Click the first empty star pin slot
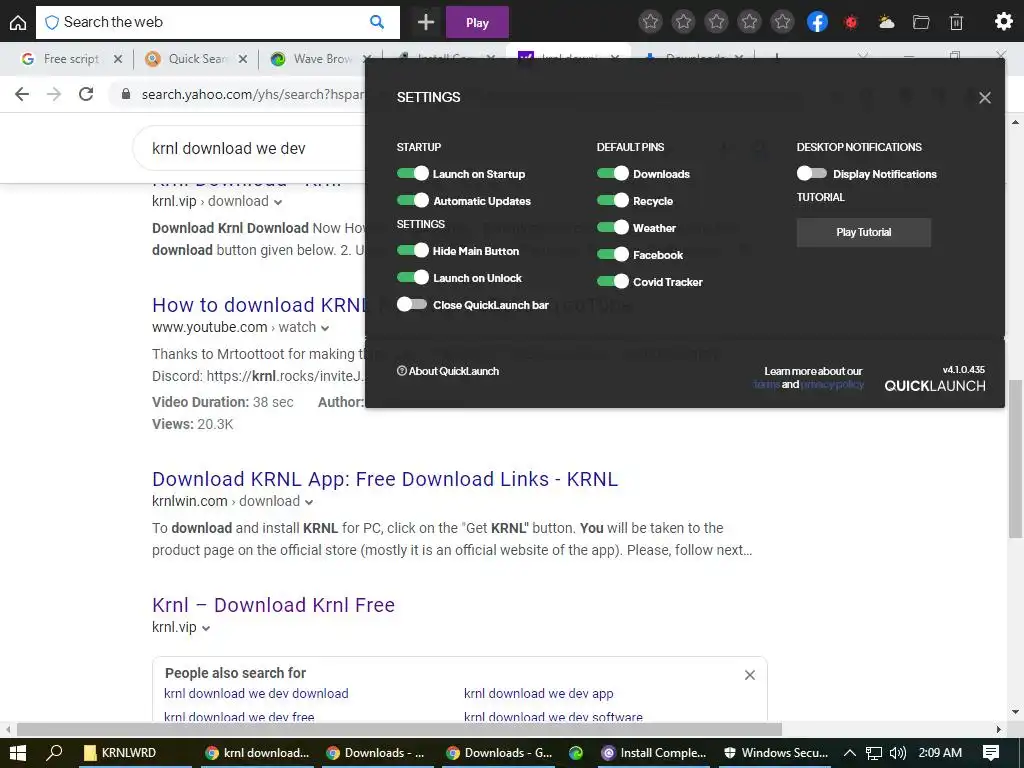The height and width of the screenshot is (768, 1024). point(650,22)
